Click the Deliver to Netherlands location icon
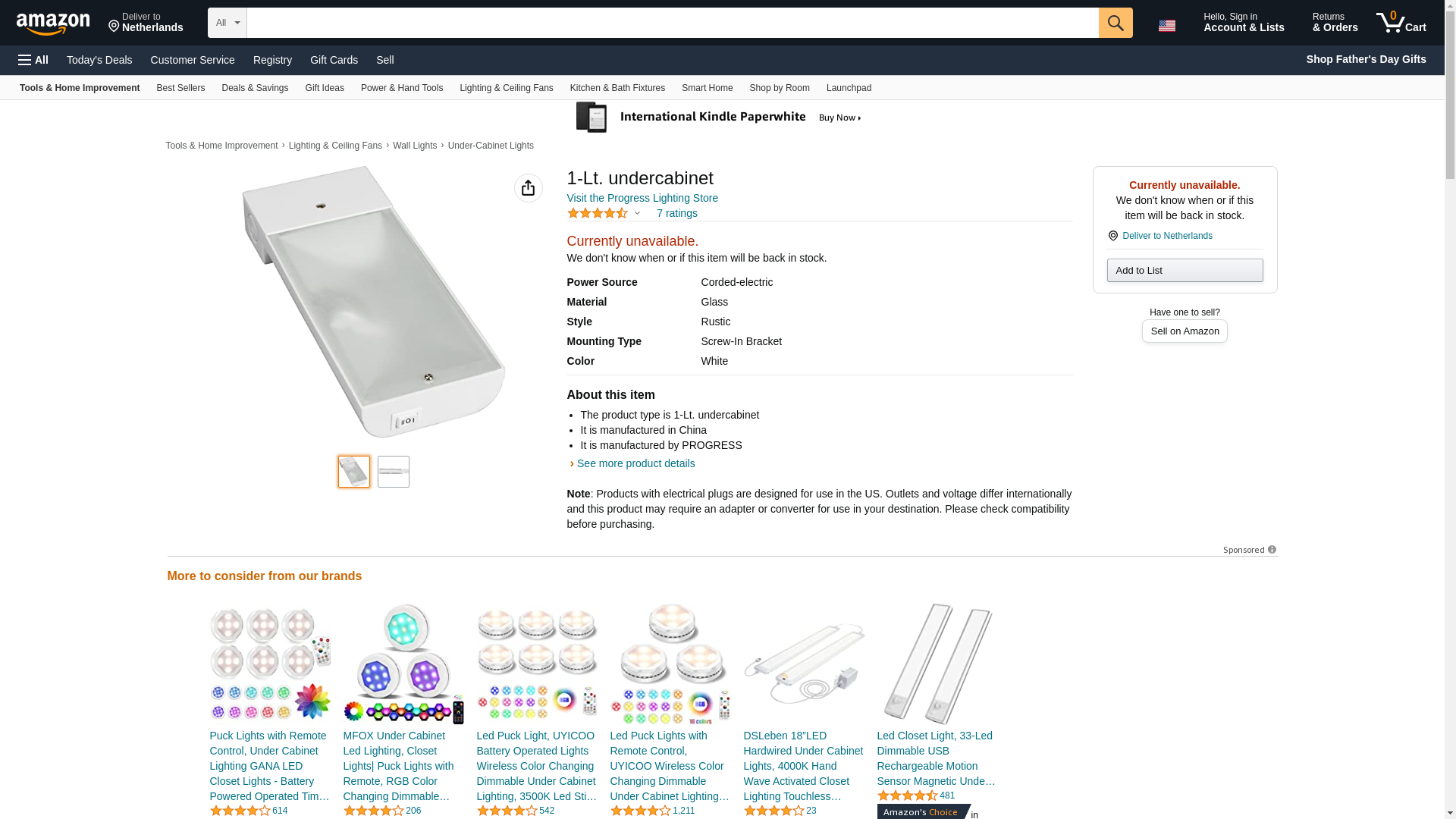Image resolution: width=1456 pixels, height=819 pixels. [115, 27]
